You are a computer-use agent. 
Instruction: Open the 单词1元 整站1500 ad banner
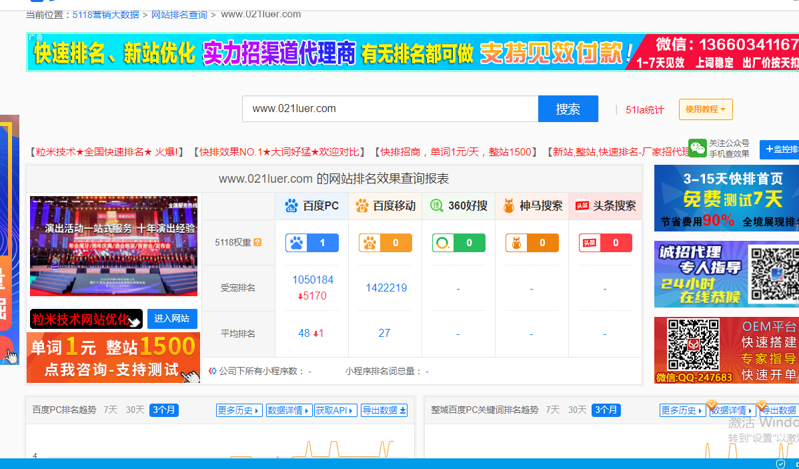click(113, 357)
